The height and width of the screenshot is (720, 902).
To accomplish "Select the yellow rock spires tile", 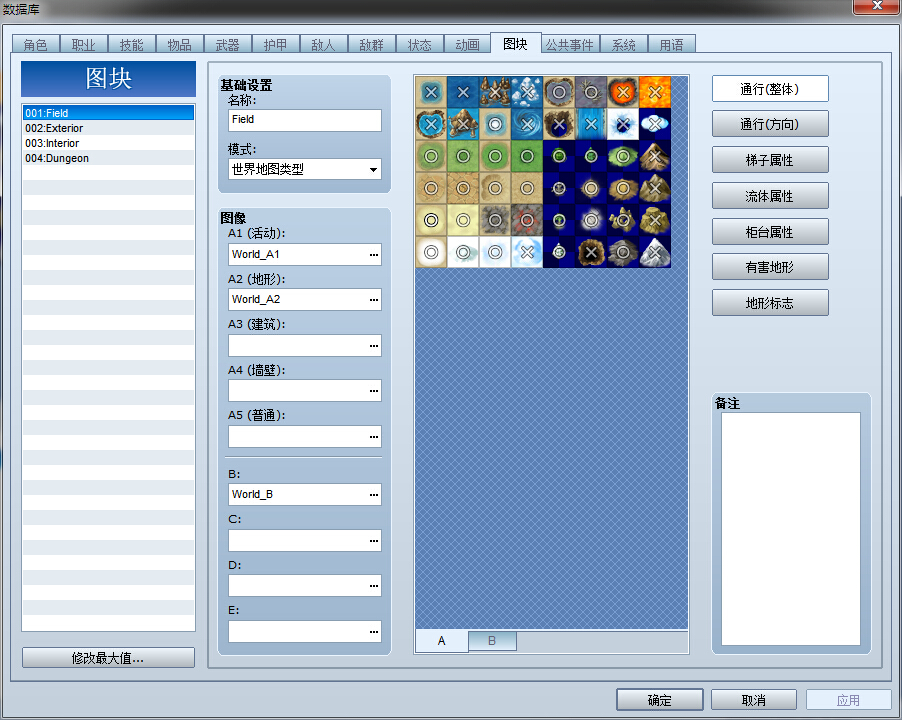I will tap(623, 220).
